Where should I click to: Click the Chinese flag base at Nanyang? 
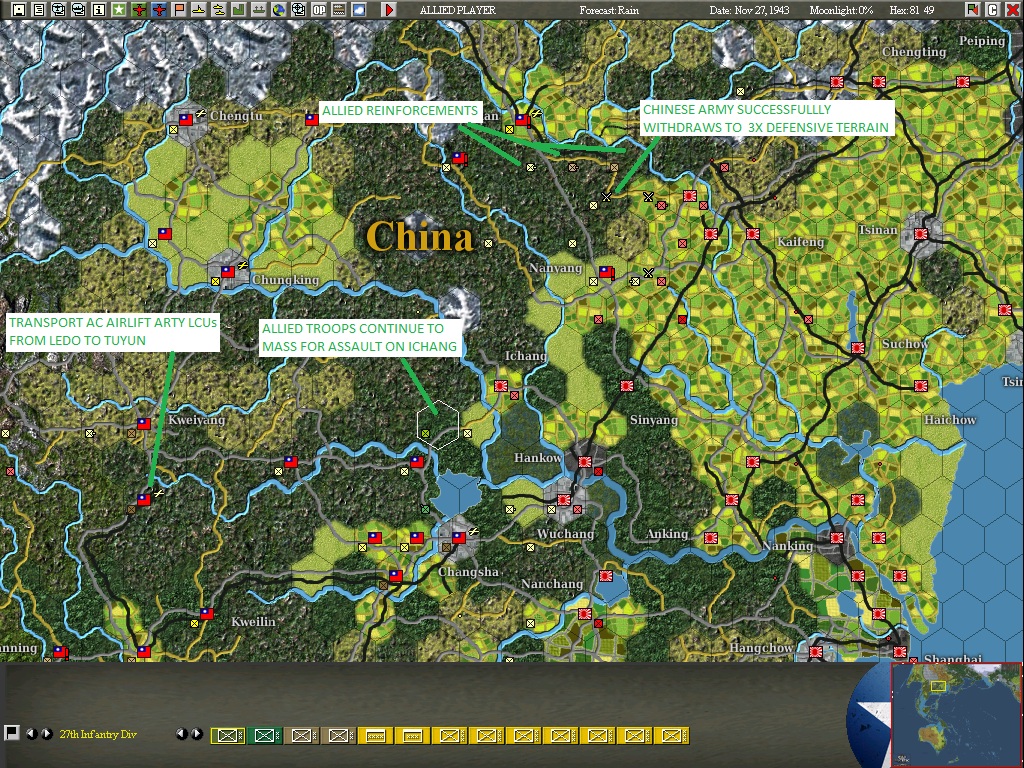(x=605, y=271)
